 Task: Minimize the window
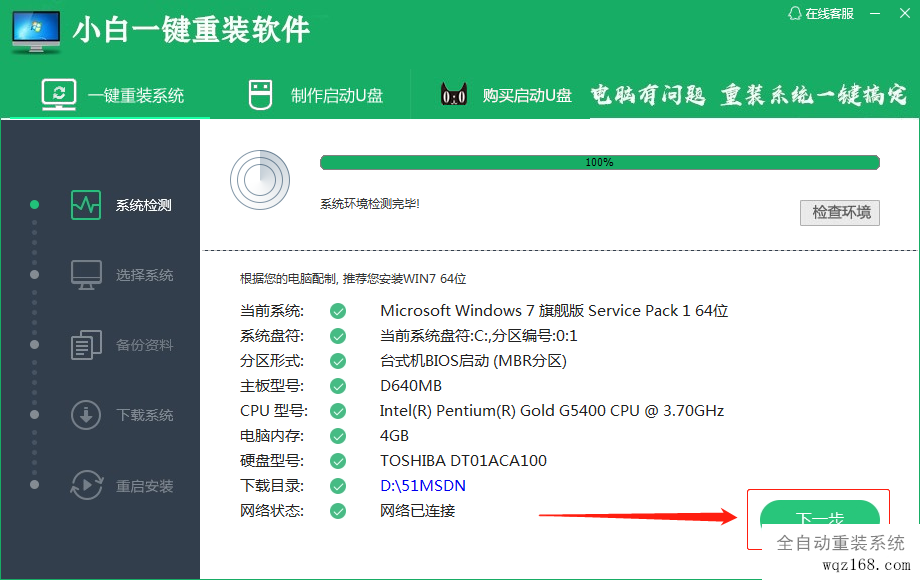pyautogui.click(x=875, y=13)
